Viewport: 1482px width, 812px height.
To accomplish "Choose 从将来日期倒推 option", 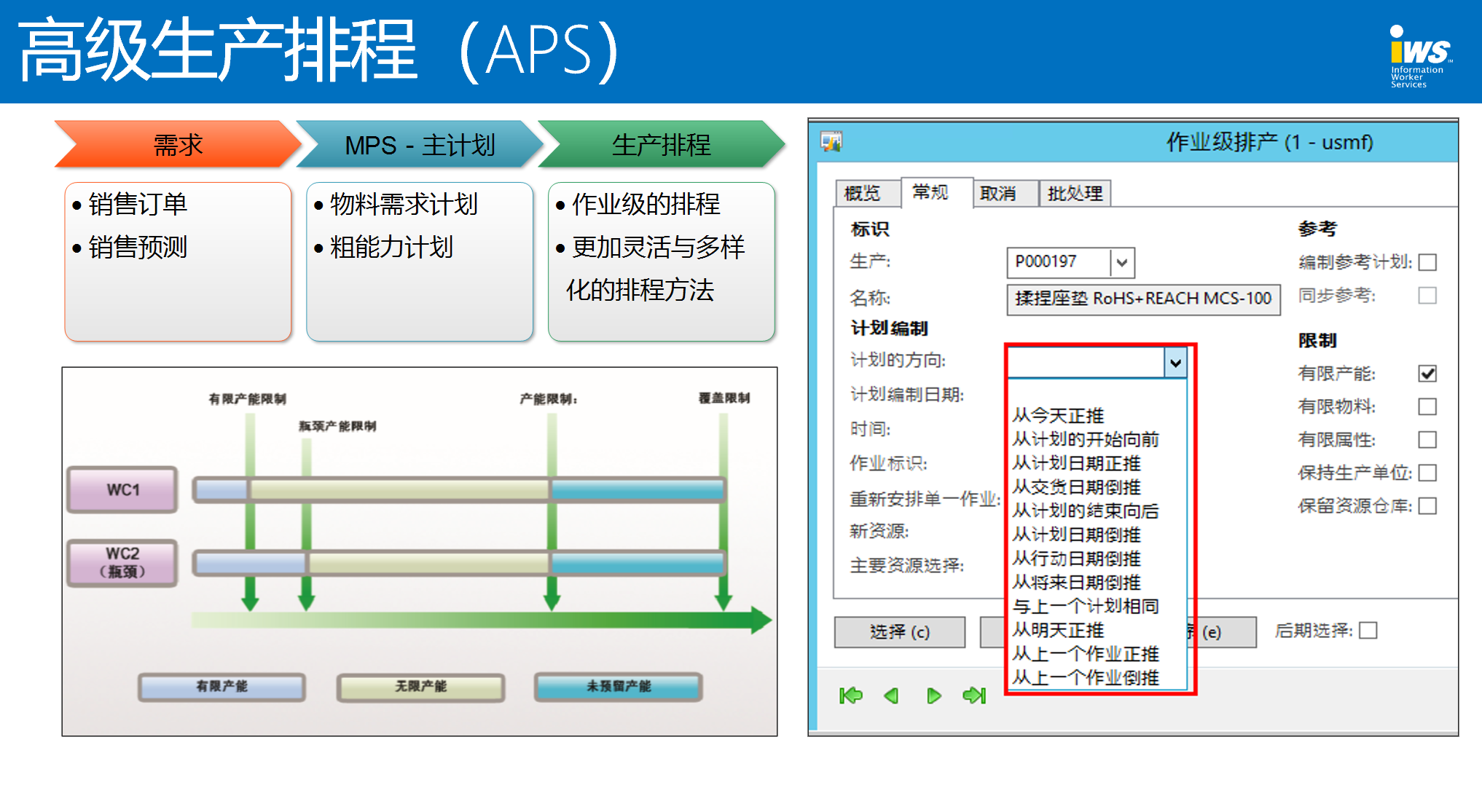I will click(1076, 583).
